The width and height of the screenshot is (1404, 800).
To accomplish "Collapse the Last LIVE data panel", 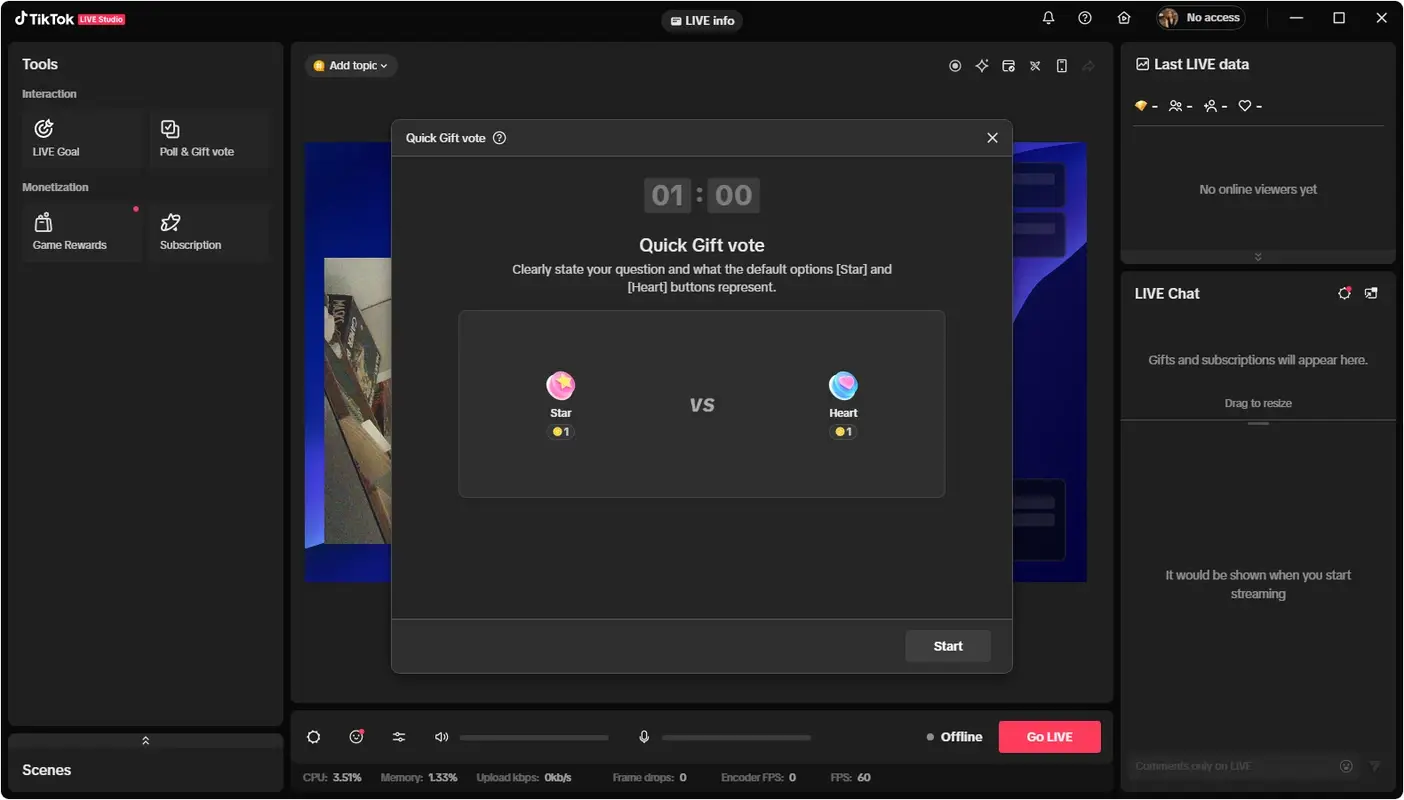I will click(1258, 257).
